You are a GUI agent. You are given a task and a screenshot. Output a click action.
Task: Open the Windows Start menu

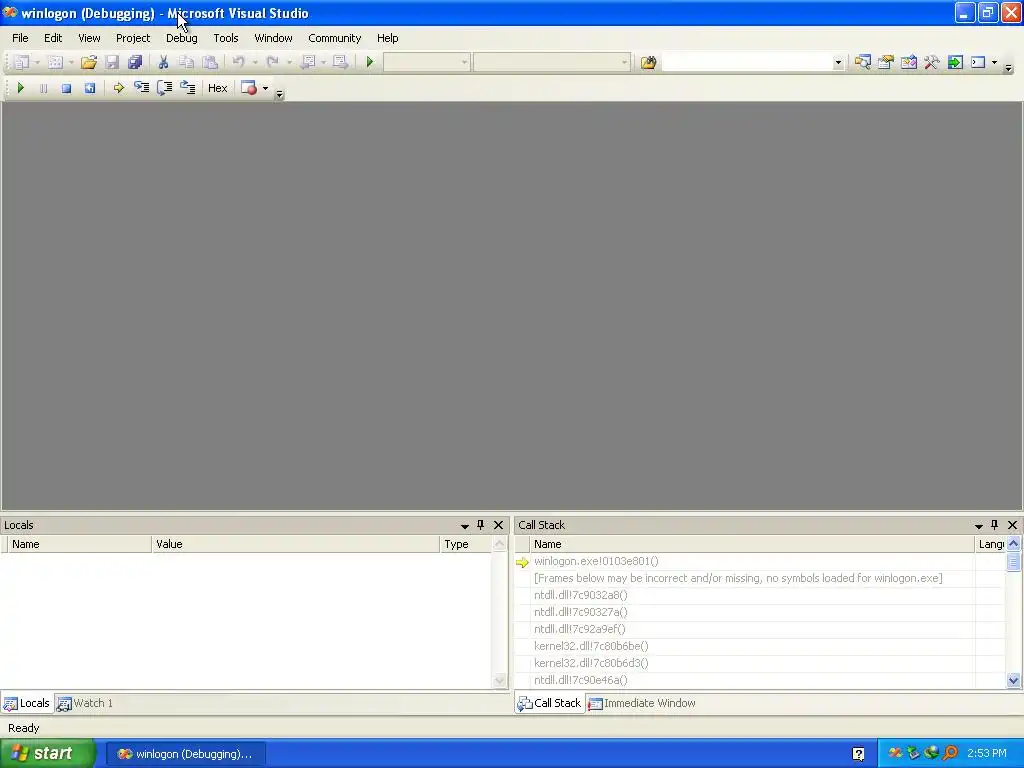click(x=48, y=754)
